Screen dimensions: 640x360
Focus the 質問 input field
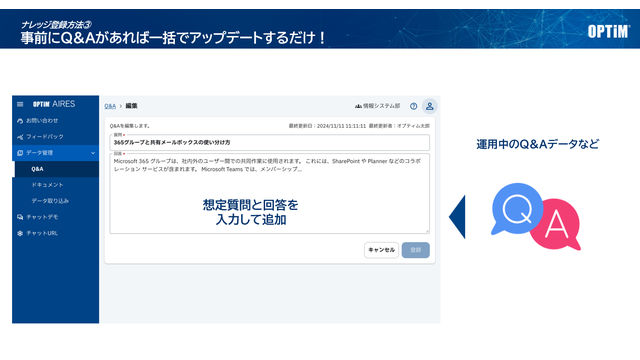(x=269, y=142)
